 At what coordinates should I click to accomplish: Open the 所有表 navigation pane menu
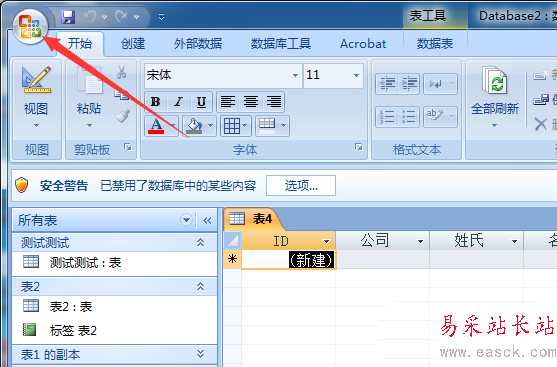pyautogui.click(x=186, y=220)
